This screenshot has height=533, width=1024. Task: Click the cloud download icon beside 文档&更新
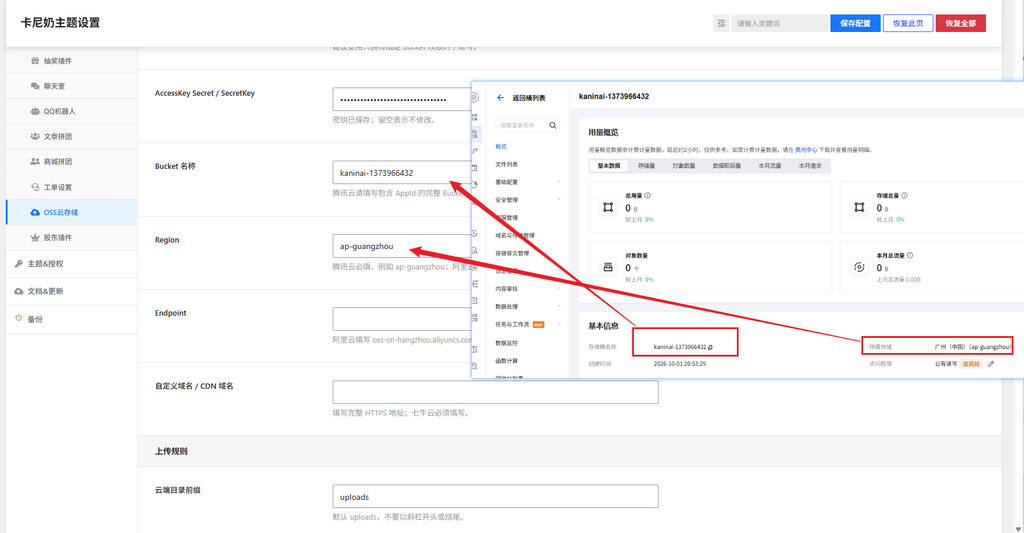coord(19,291)
